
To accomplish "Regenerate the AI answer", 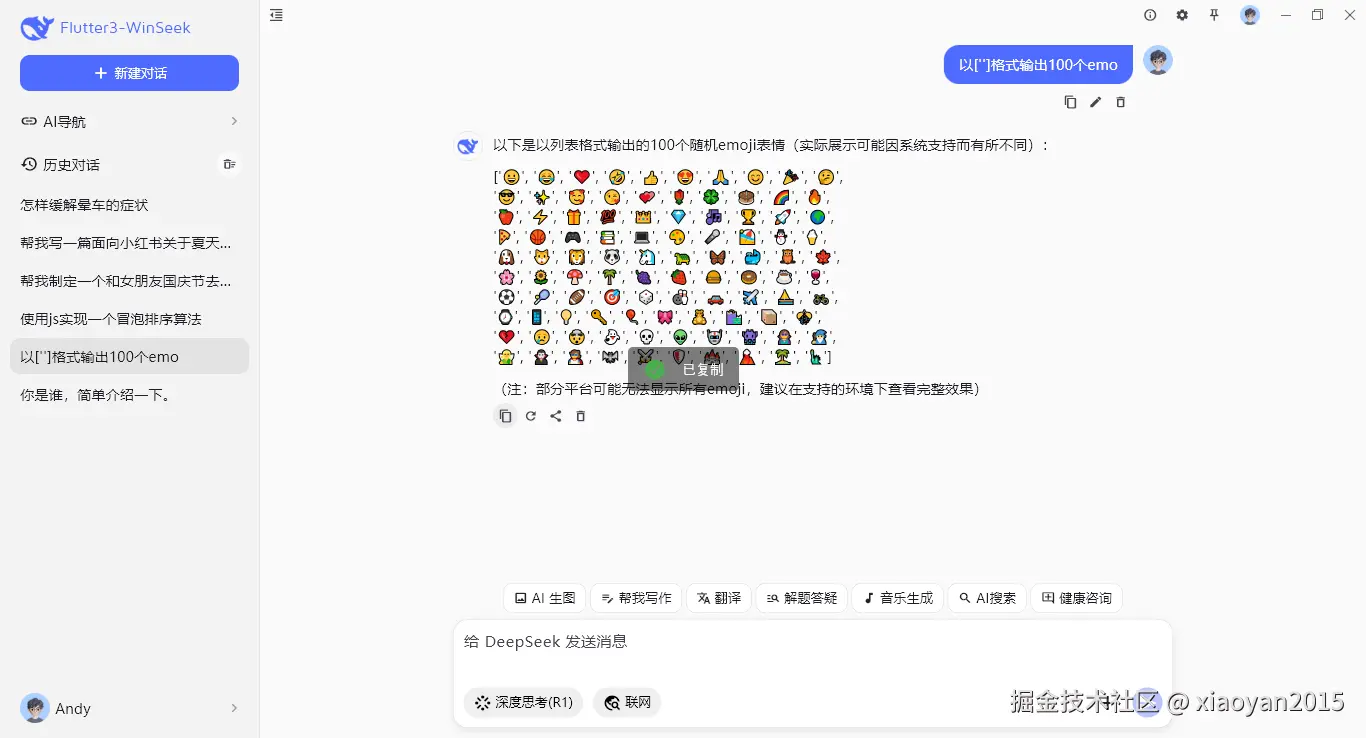I will pyautogui.click(x=531, y=416).
